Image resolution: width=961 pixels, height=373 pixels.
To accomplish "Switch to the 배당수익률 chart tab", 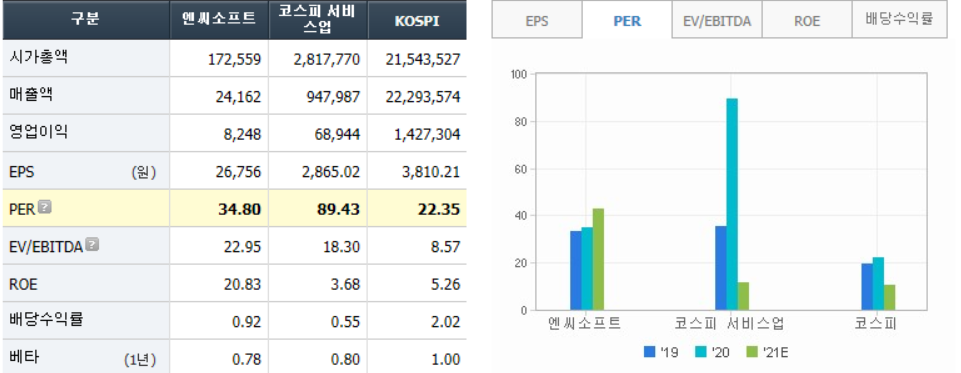I will [x=899, y=20].
